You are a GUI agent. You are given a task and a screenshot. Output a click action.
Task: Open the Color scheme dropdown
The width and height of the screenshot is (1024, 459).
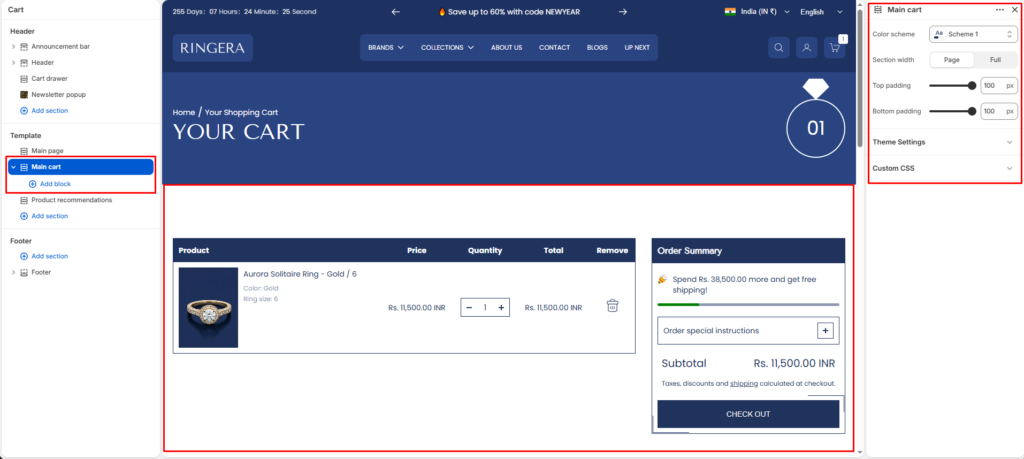pyautogui.click(x=973, y=34)
